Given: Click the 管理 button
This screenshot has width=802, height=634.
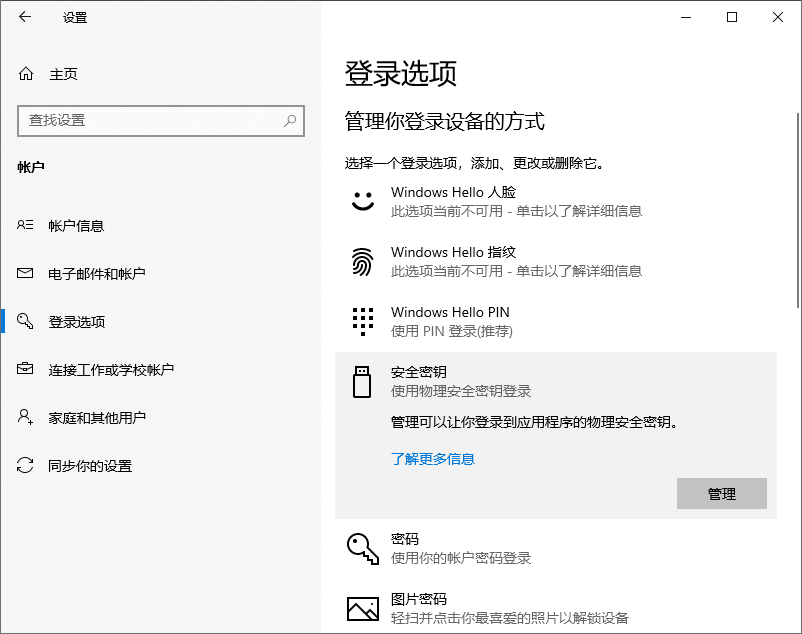Looking at the screenshot, I should 722,493.
